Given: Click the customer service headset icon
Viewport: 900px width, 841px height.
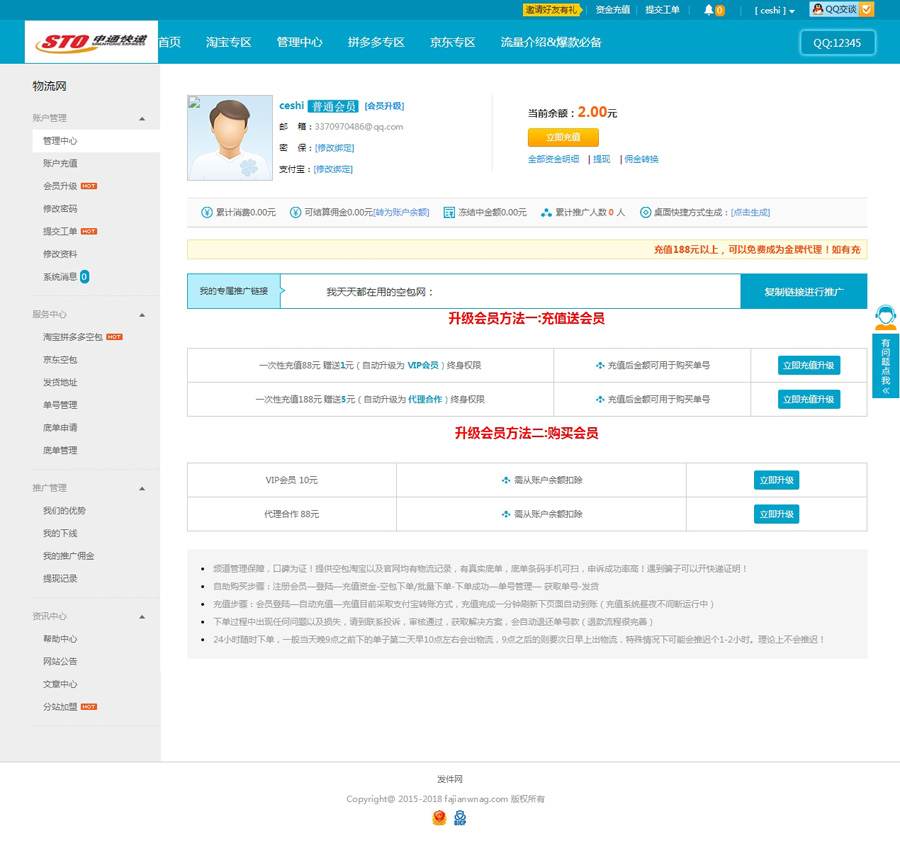Looking at the screenshot, I should pos(885,318).
